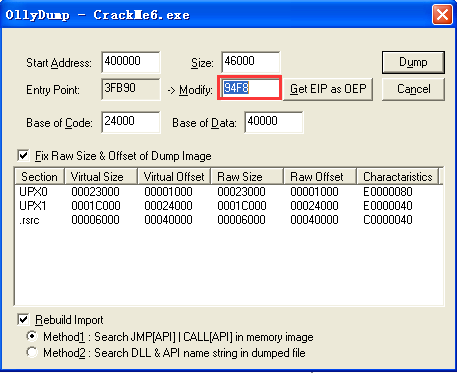
Task: Click the Base of Code field
Action: click(x=131, y=122)
